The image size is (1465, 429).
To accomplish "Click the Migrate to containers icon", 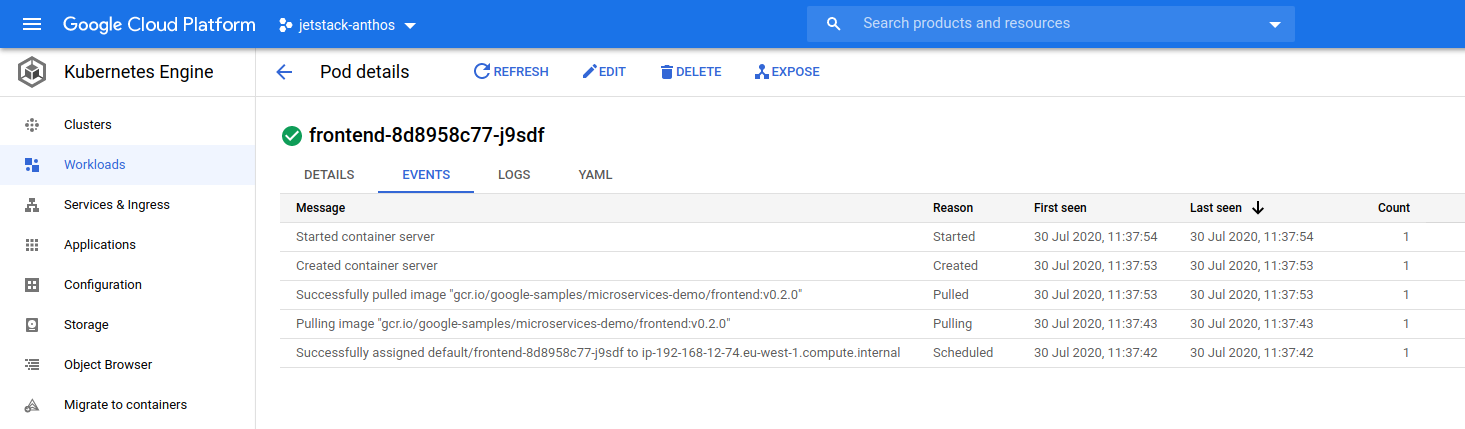I will [x=32, y=405].
